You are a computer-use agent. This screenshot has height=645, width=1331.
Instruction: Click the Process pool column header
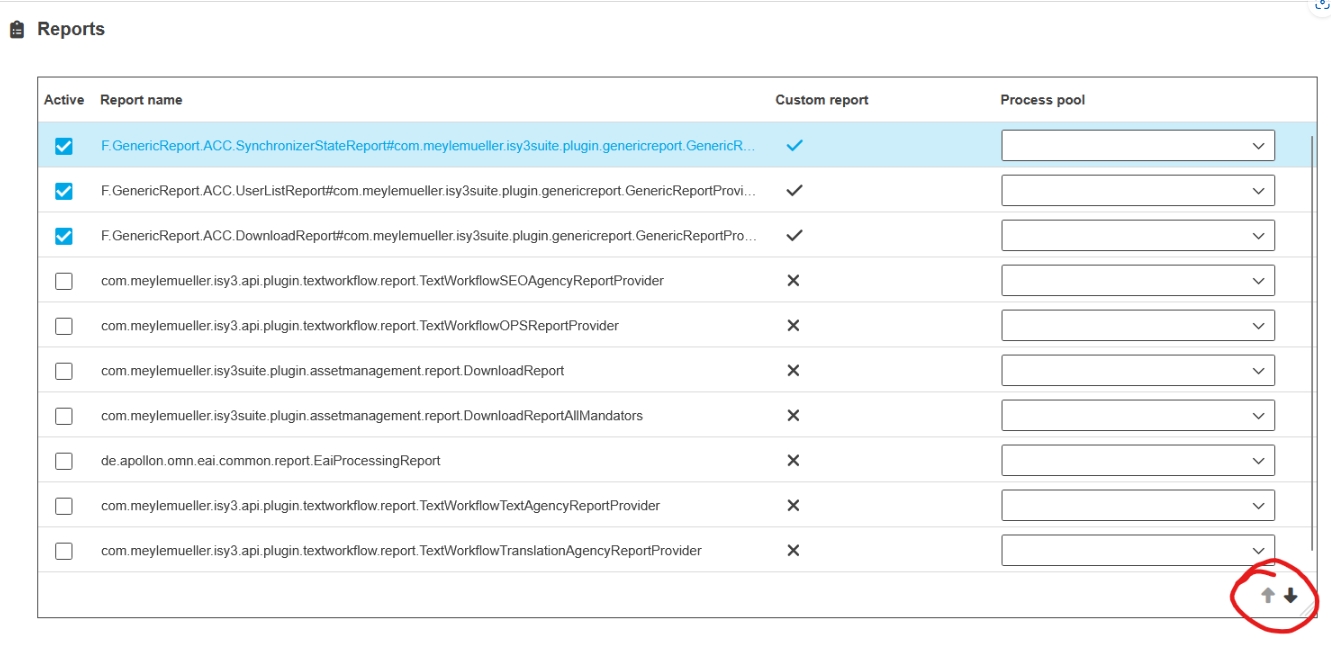click(1042, 100)
